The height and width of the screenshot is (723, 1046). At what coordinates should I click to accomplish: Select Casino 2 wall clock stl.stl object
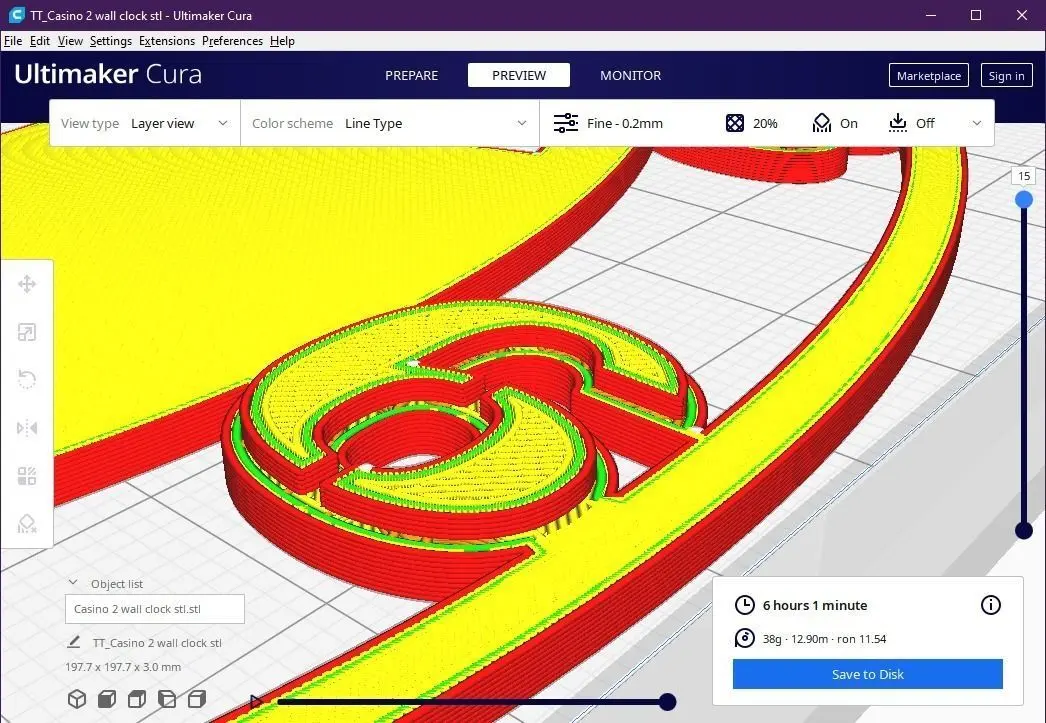[155, 609]
